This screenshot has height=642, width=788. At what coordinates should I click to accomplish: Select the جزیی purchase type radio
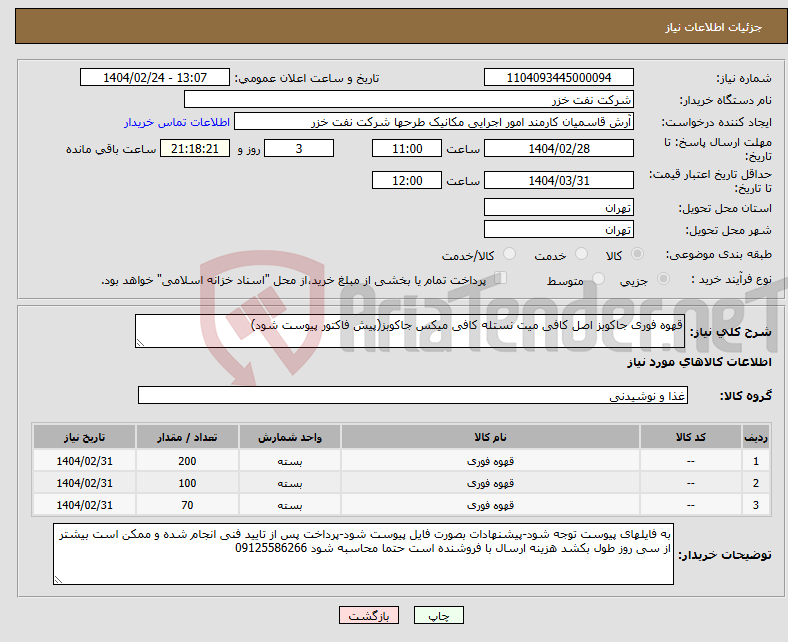point(663,279)
